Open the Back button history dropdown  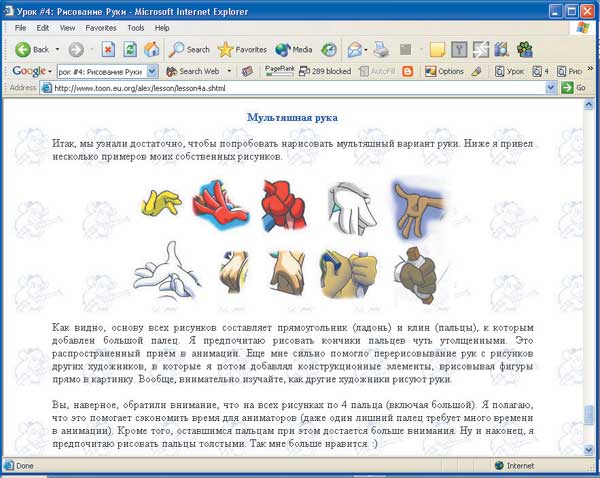coord(57,50)
